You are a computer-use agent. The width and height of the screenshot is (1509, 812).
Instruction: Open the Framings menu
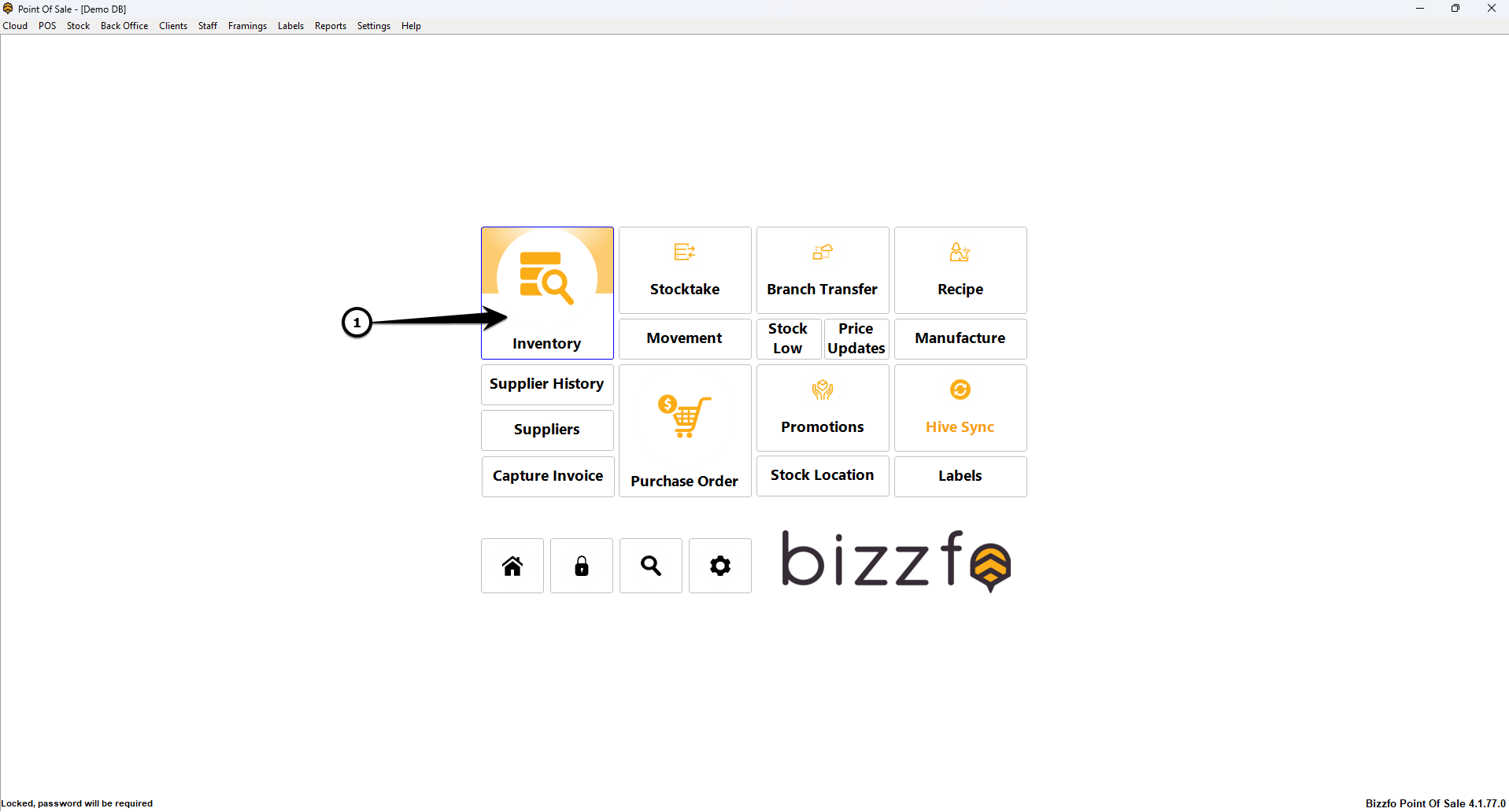[x=247, y=25]
